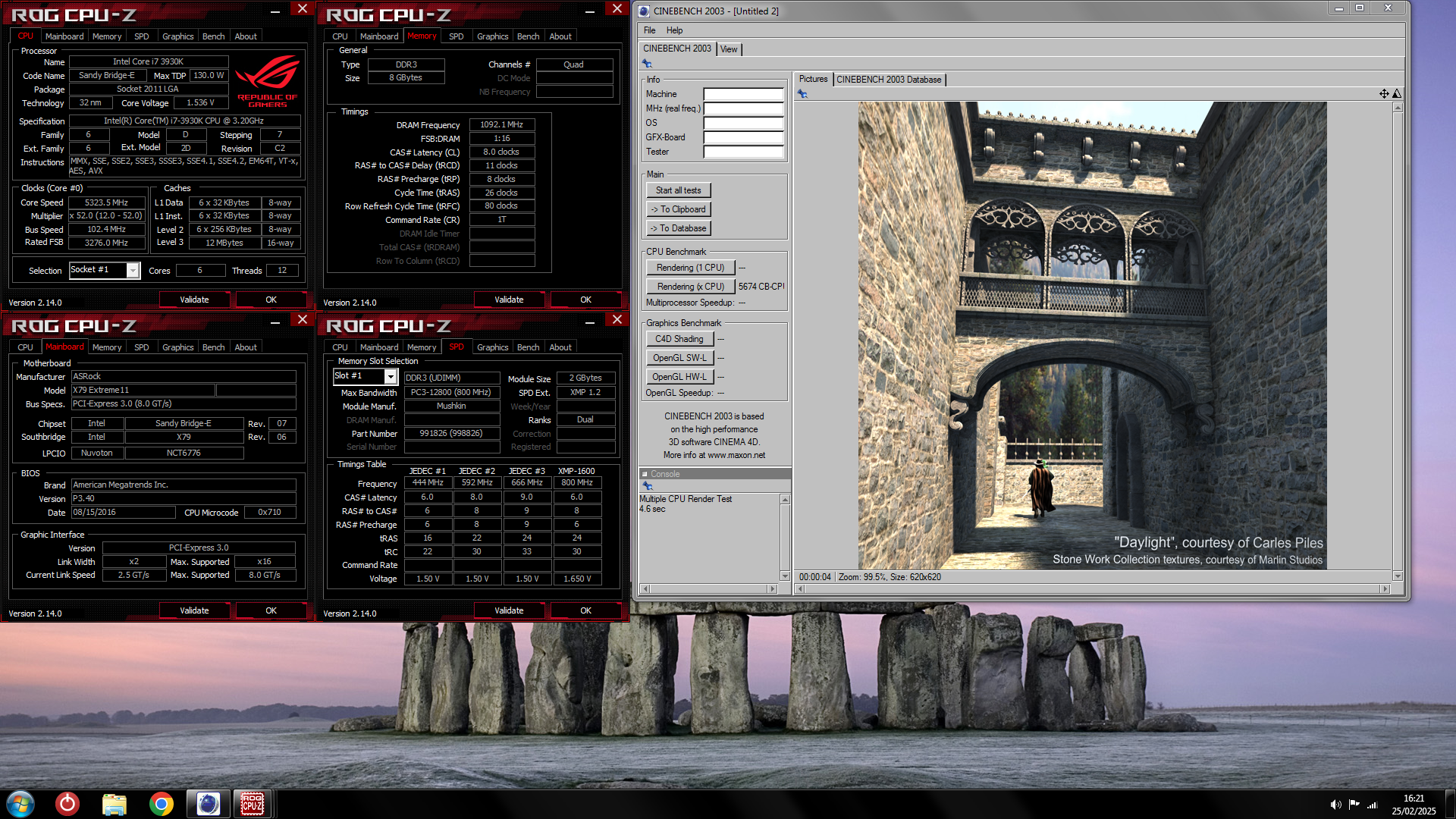Open the red power icon on taskbar
Viewport: 1456px width, 819px height.
point(67,804)
